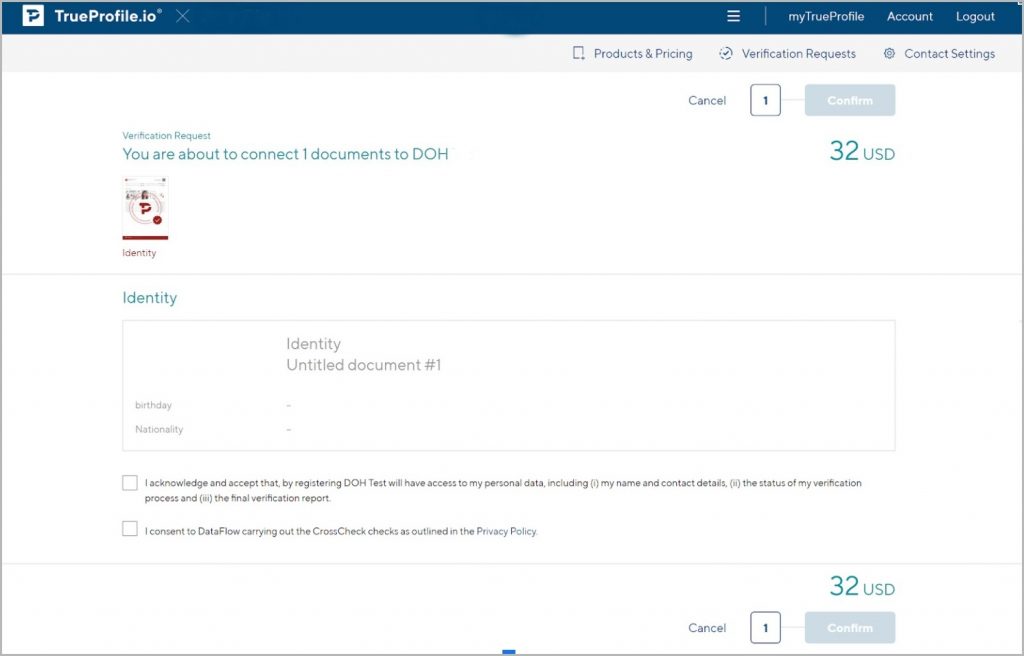Click the top '32 USD' price
The image size is (1024, 656).
coord(862,151)
